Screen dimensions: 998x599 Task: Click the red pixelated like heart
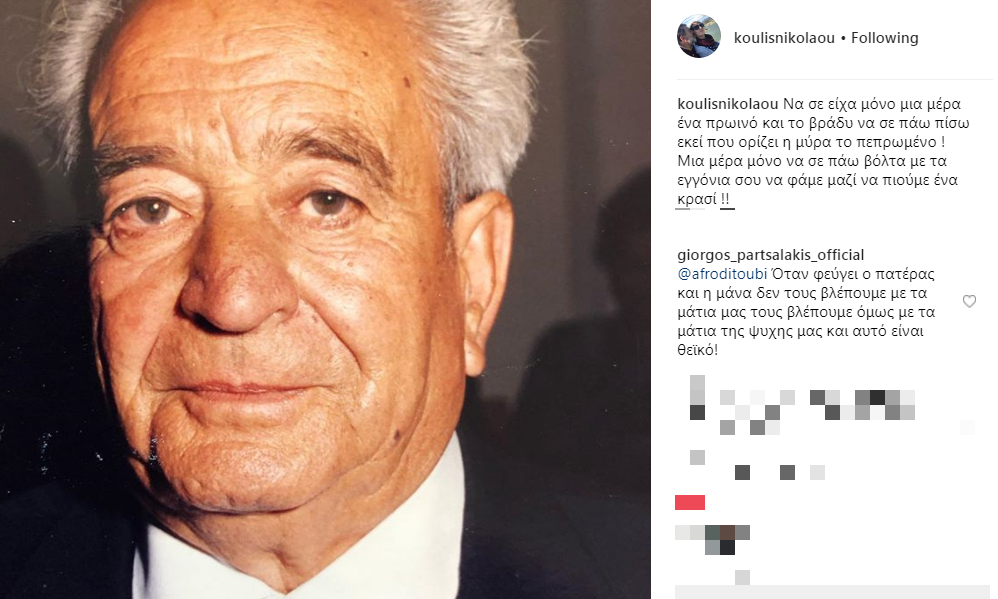coord(690,502)
